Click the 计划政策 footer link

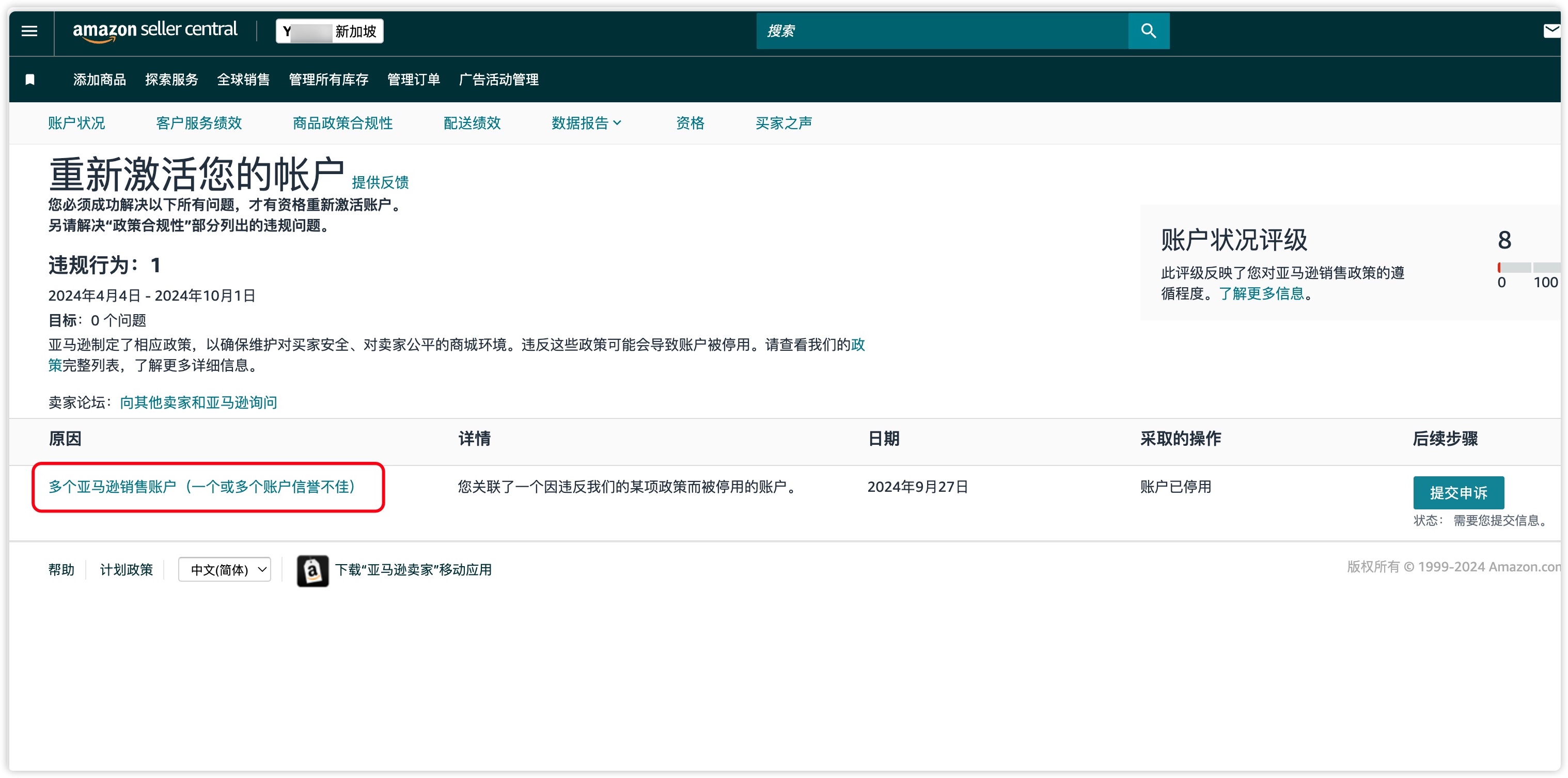[127, 570]
